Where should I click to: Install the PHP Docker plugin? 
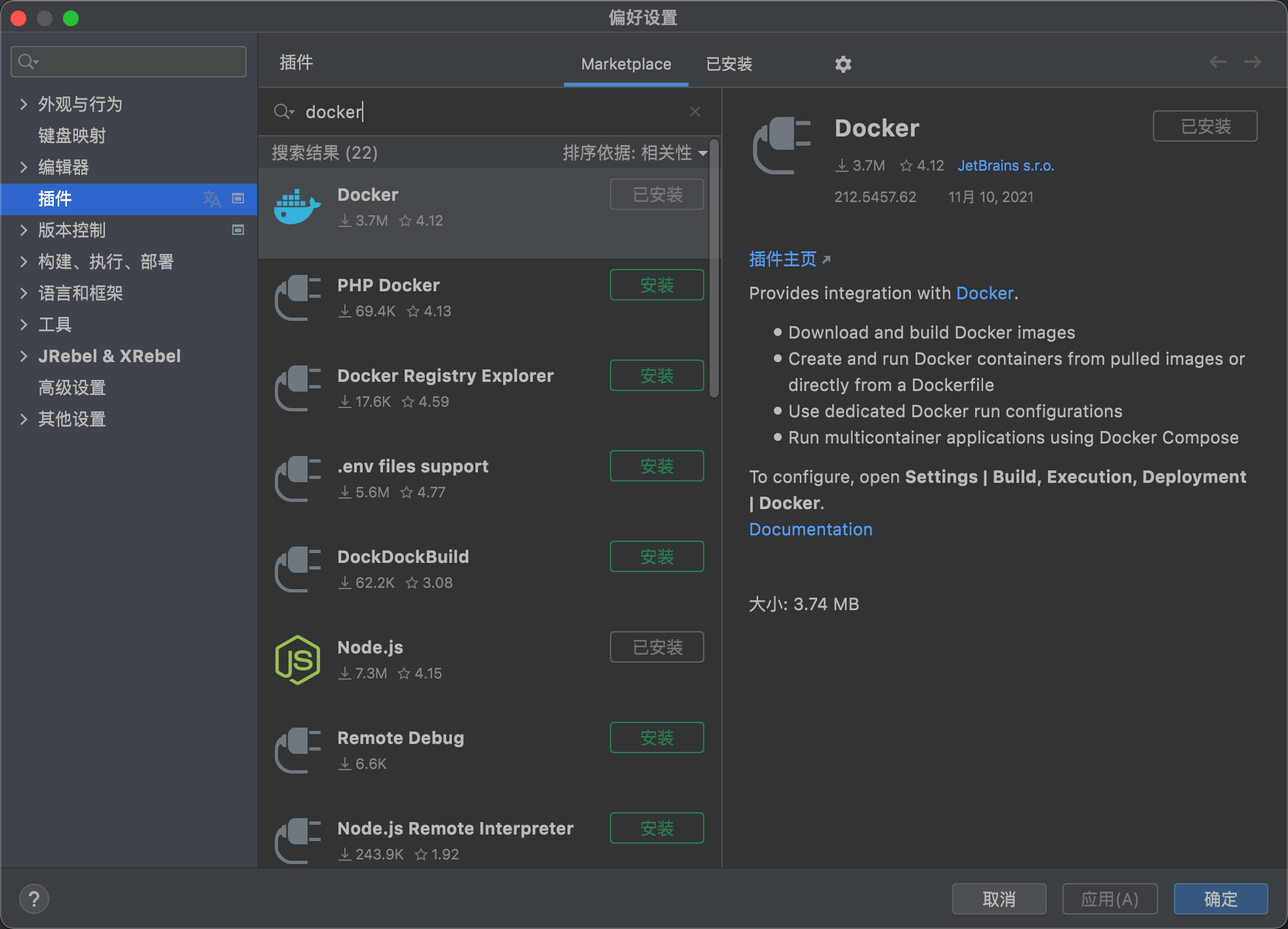coord(657,285)
